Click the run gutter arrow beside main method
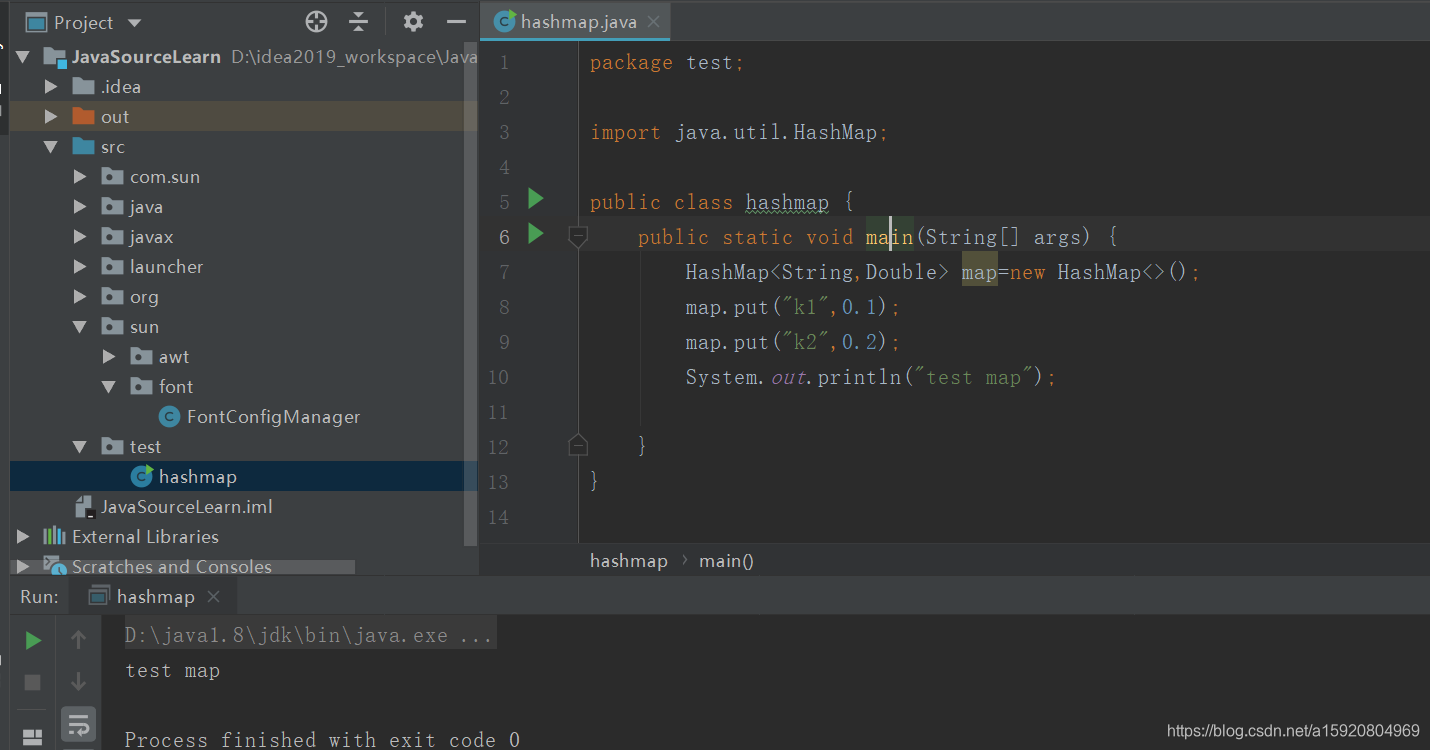 pyautogui.click(x=536, y=234)
